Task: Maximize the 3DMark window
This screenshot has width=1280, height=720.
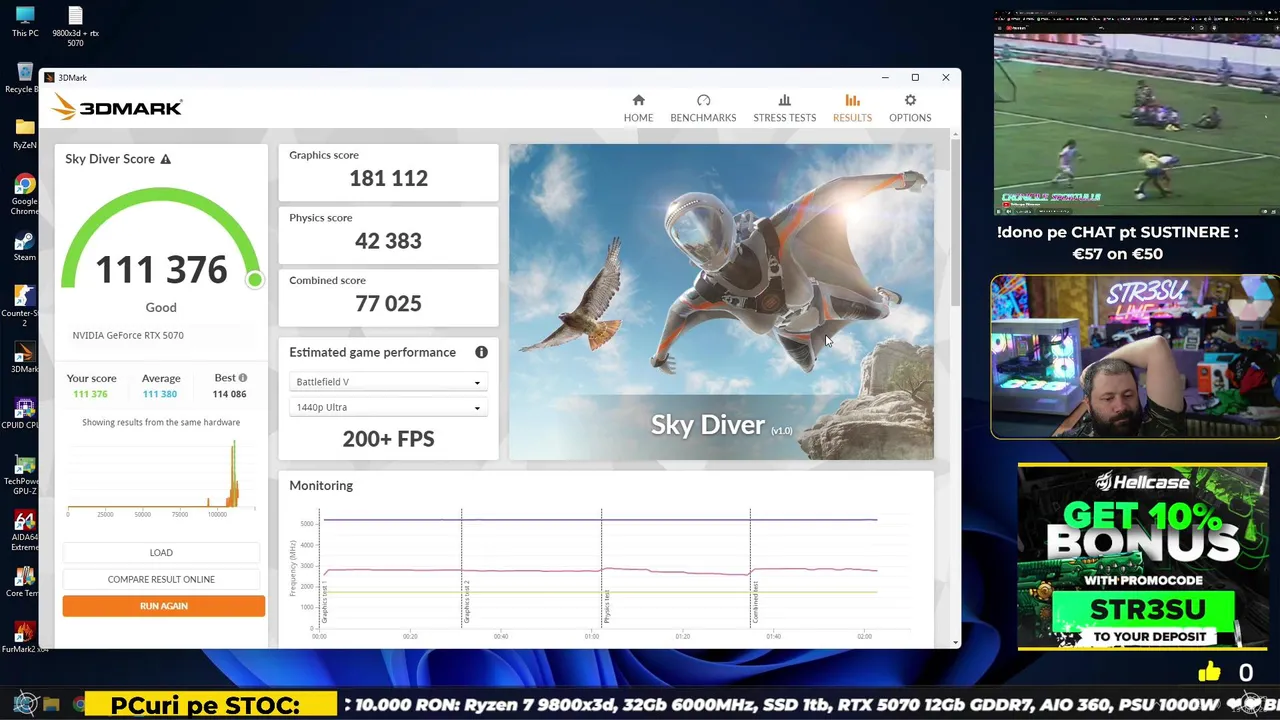Action: pyautogui.click(x=915, y=77)
